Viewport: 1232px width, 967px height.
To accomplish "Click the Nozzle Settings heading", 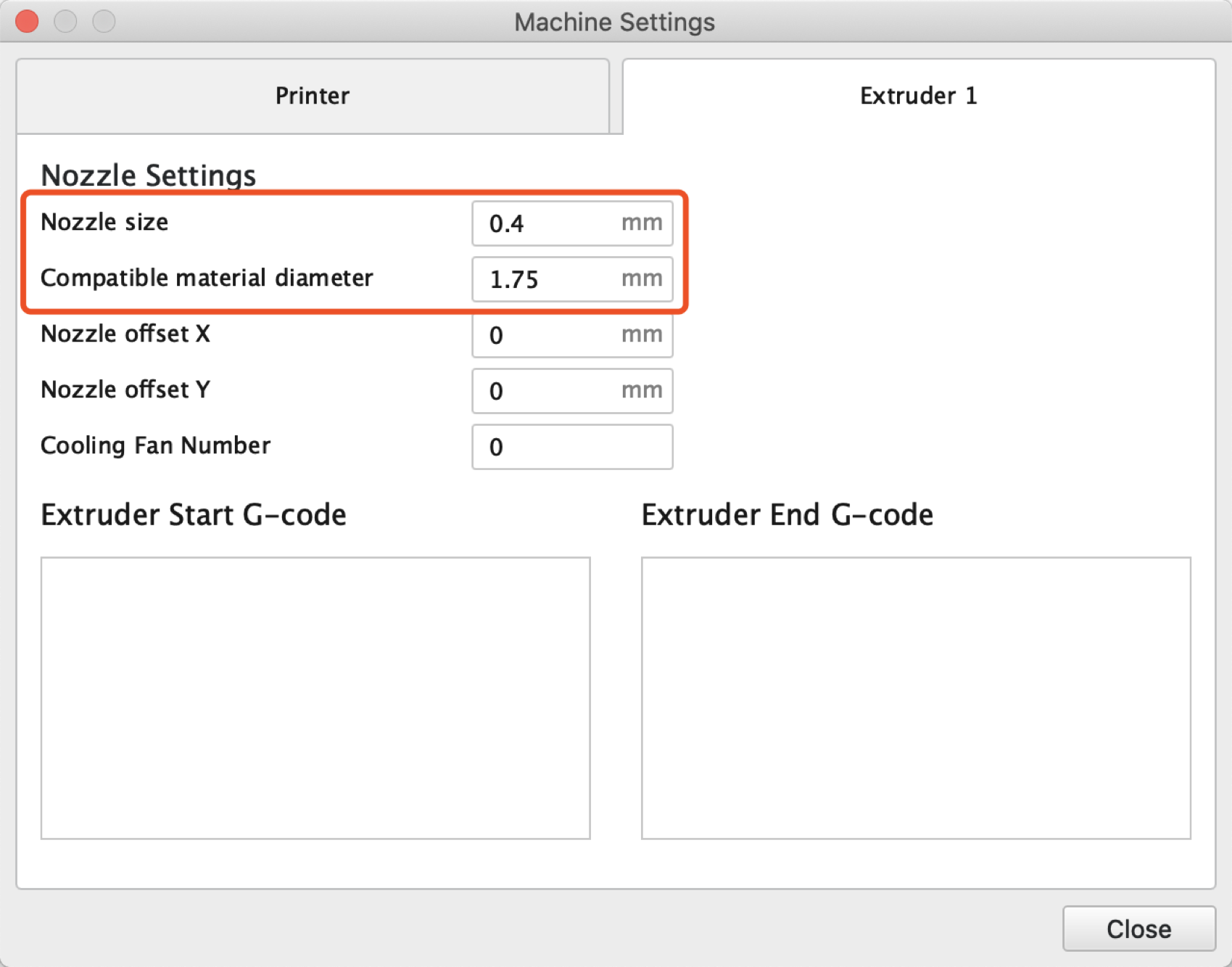I will pos(149,176).
